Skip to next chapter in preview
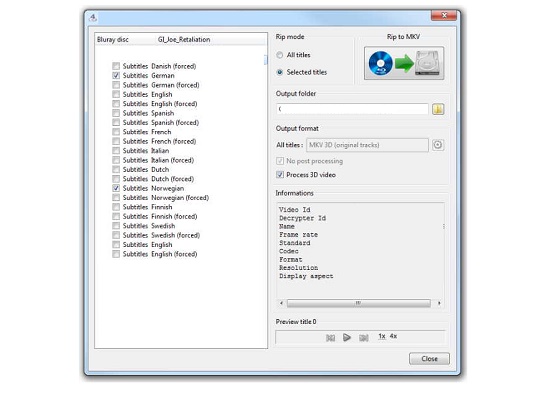The image size is (550, 396). tap(363, 338)
